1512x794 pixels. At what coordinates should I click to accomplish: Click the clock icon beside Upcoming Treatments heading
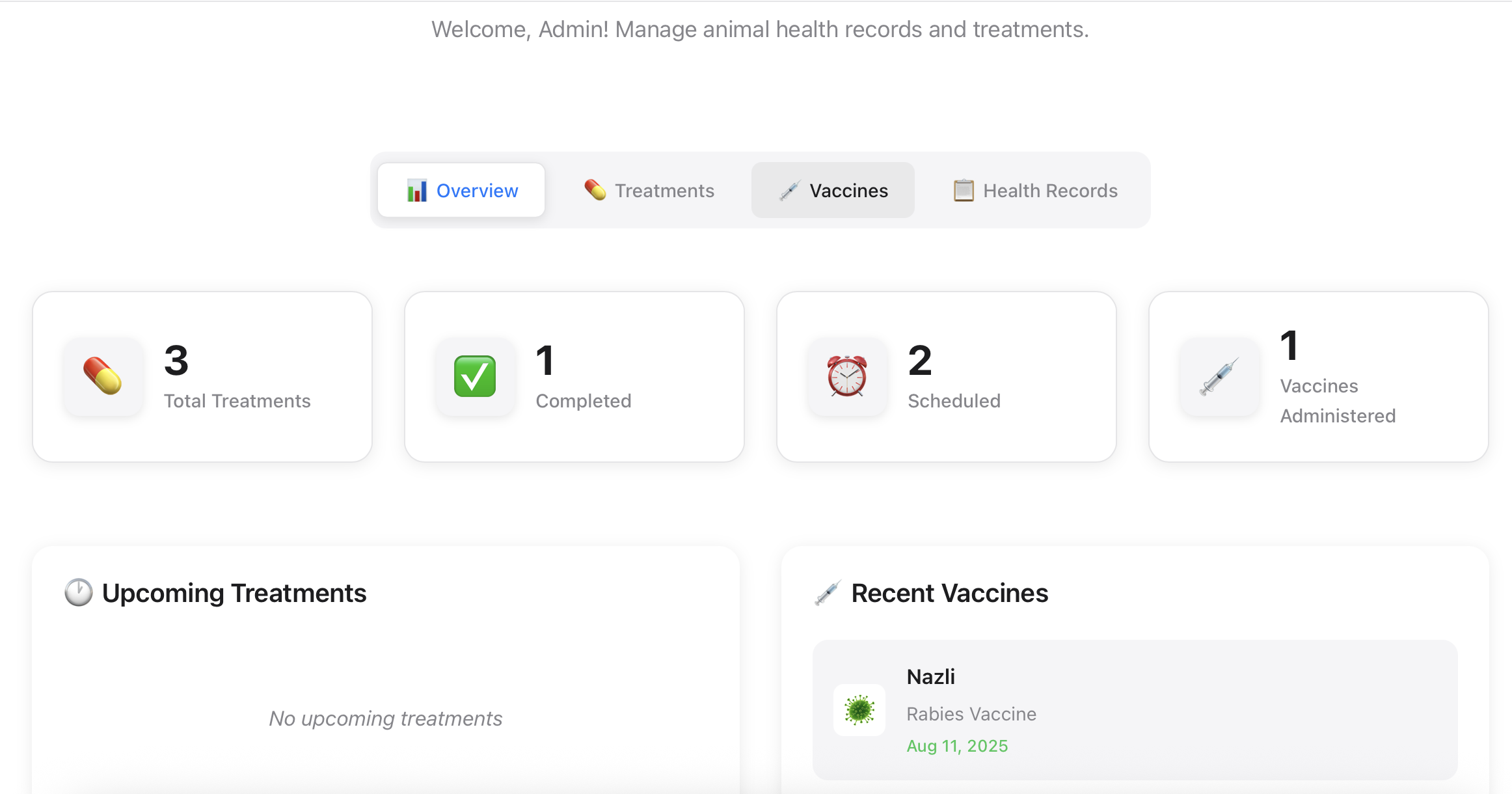[x=77, y=592]
